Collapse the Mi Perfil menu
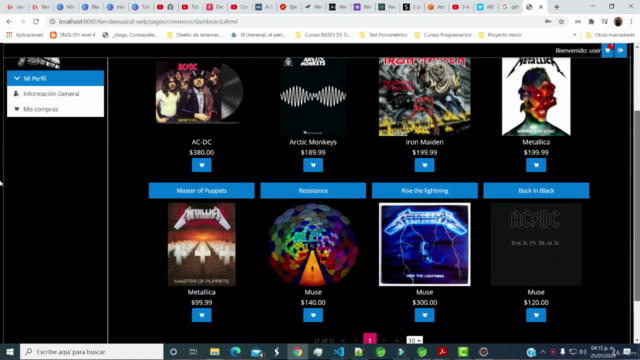Image resolution: width=640 pixels, height=360 pixels. 56,78
